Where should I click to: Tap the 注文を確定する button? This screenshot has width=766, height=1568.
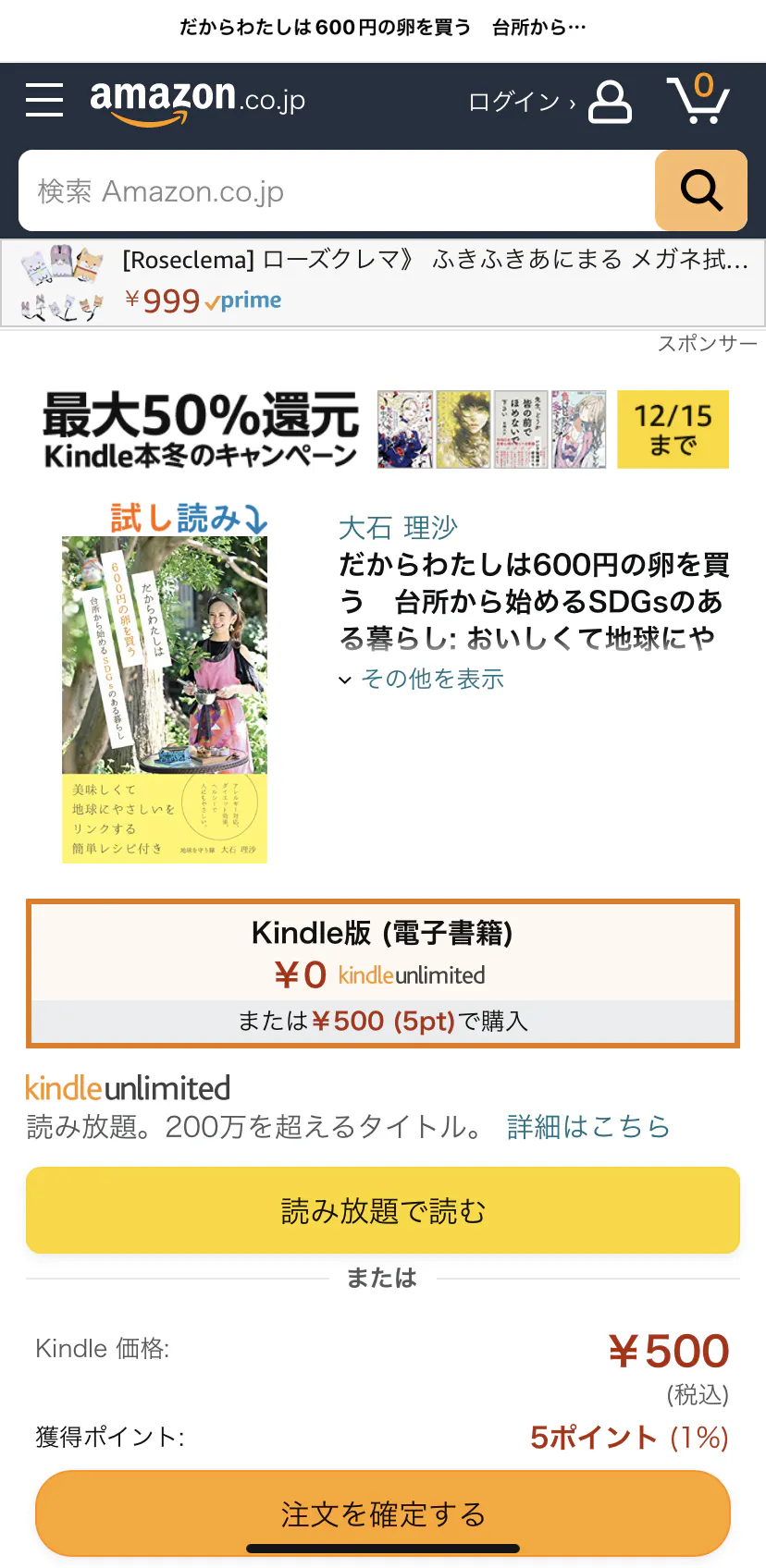click(383, 1513)
